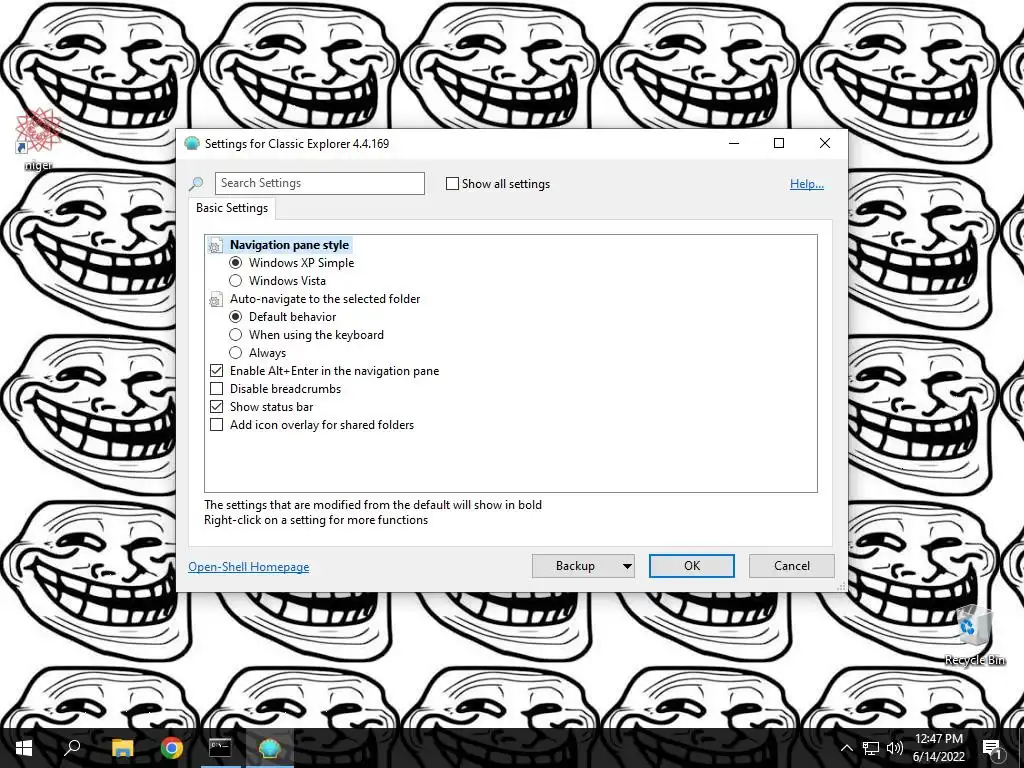The image size is (1024, 768).
Task: Toggle Enable Alt+Enter in navigation pane
Action: coord(217,371)
